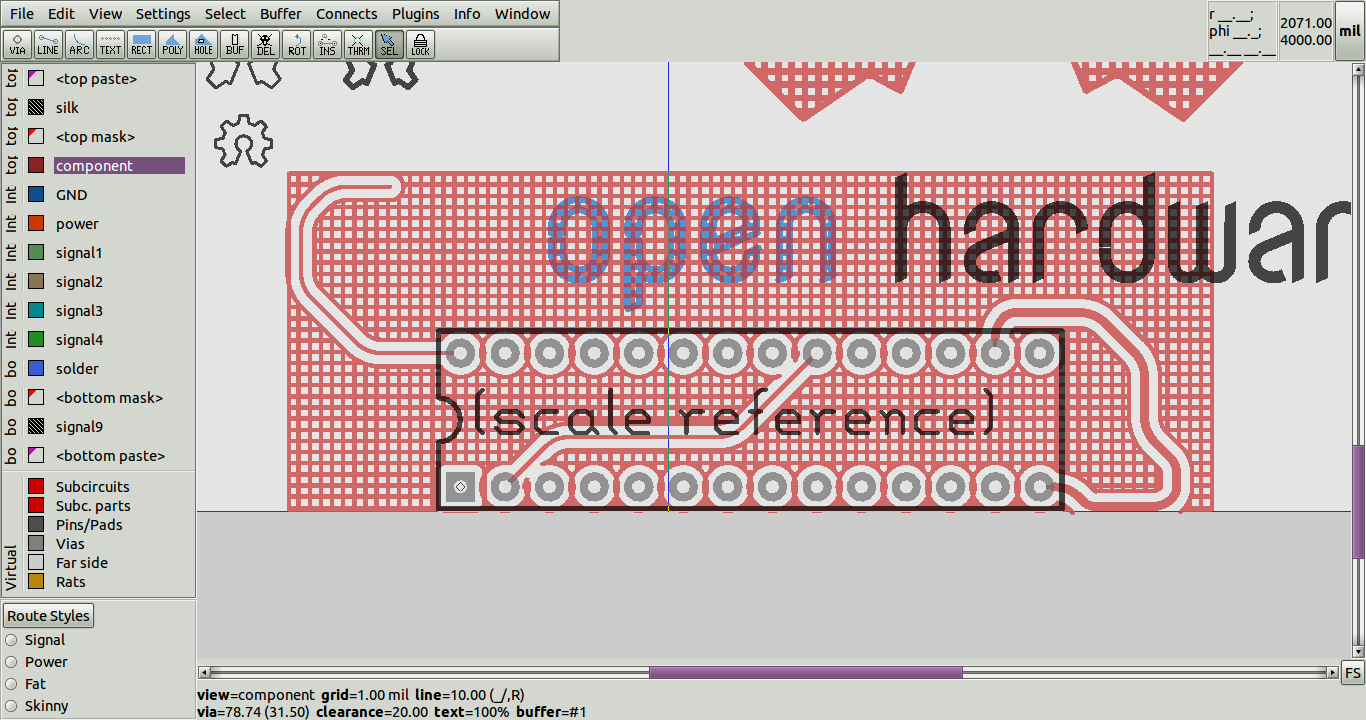Choose the TEXT tool

[110, 44]
